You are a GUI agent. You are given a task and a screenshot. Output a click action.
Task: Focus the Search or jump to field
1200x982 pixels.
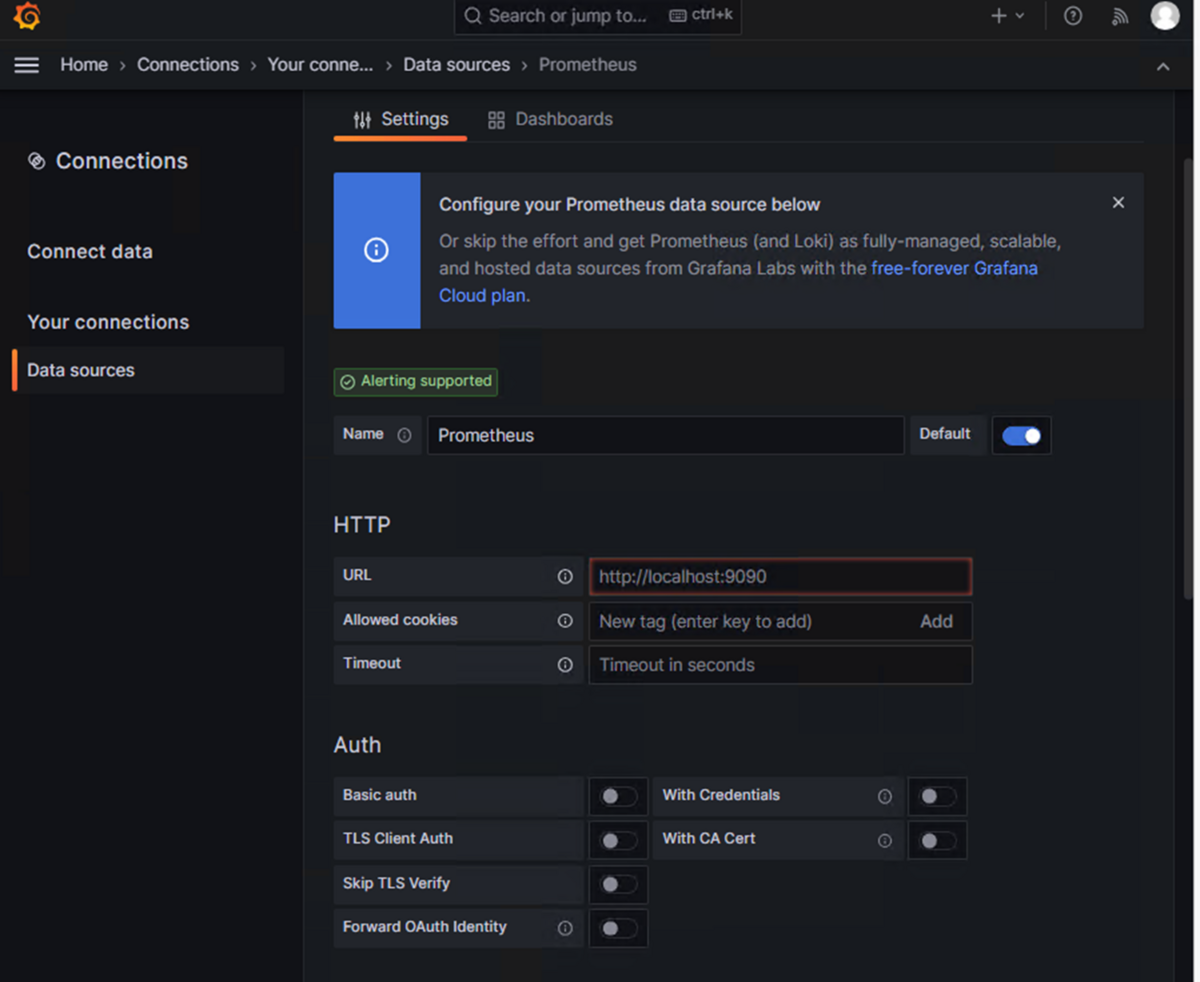(598, 17)
